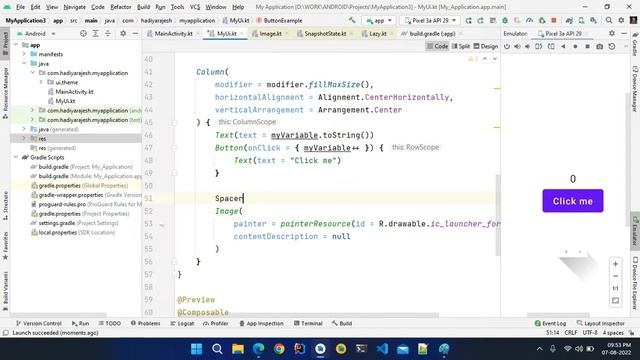Expand the res folder
640x360 pixels.
tap(24, 138)
